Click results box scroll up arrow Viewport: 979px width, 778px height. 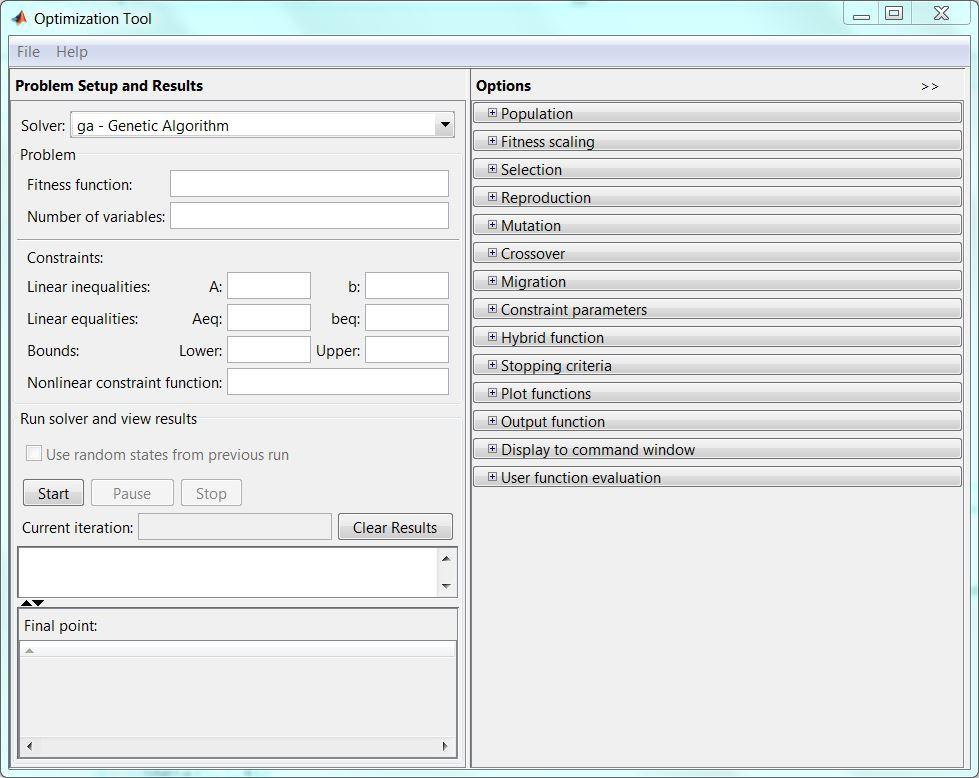(446, 558)
